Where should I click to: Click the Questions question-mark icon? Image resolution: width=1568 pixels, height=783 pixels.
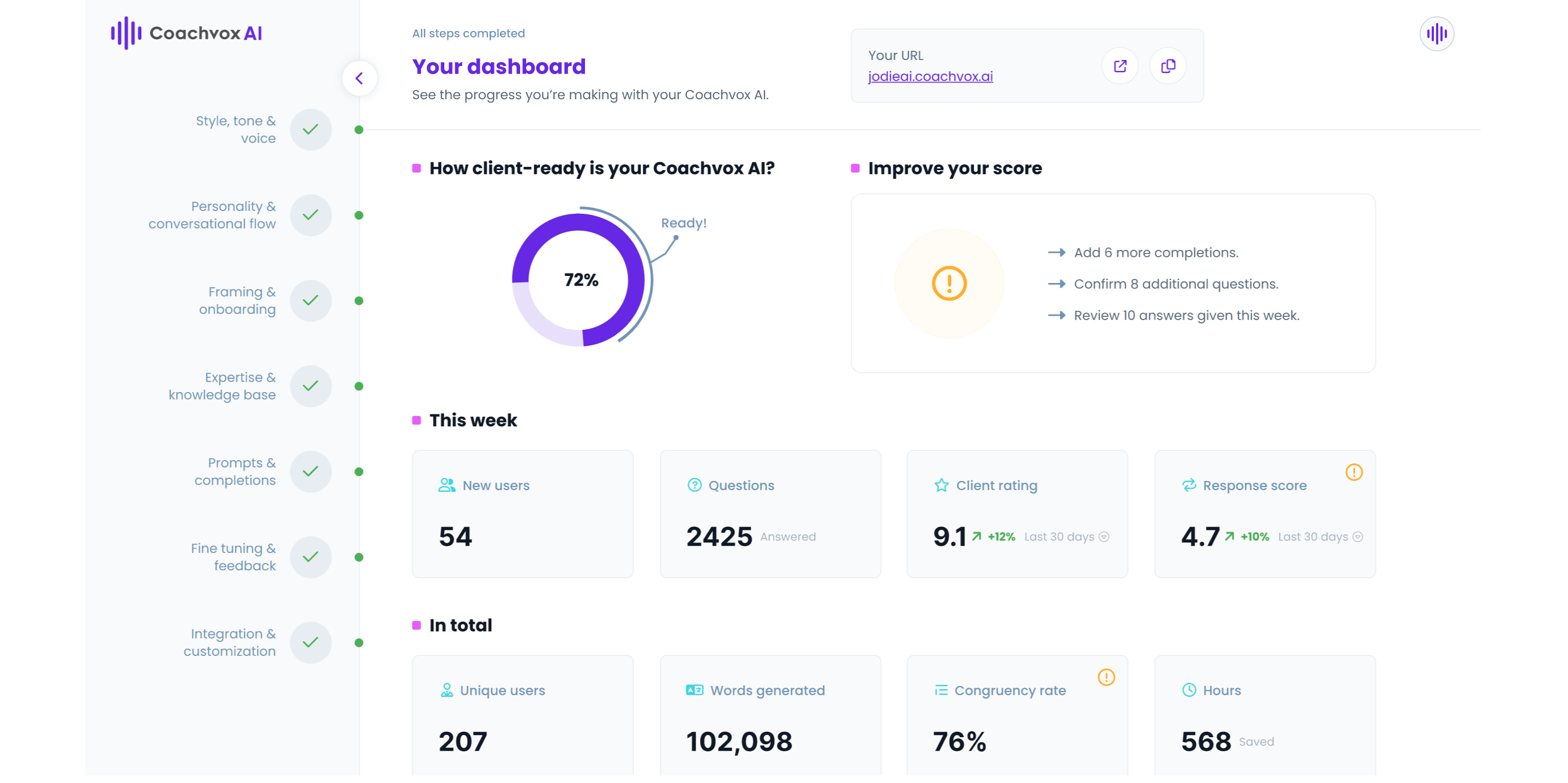[694, 485]
